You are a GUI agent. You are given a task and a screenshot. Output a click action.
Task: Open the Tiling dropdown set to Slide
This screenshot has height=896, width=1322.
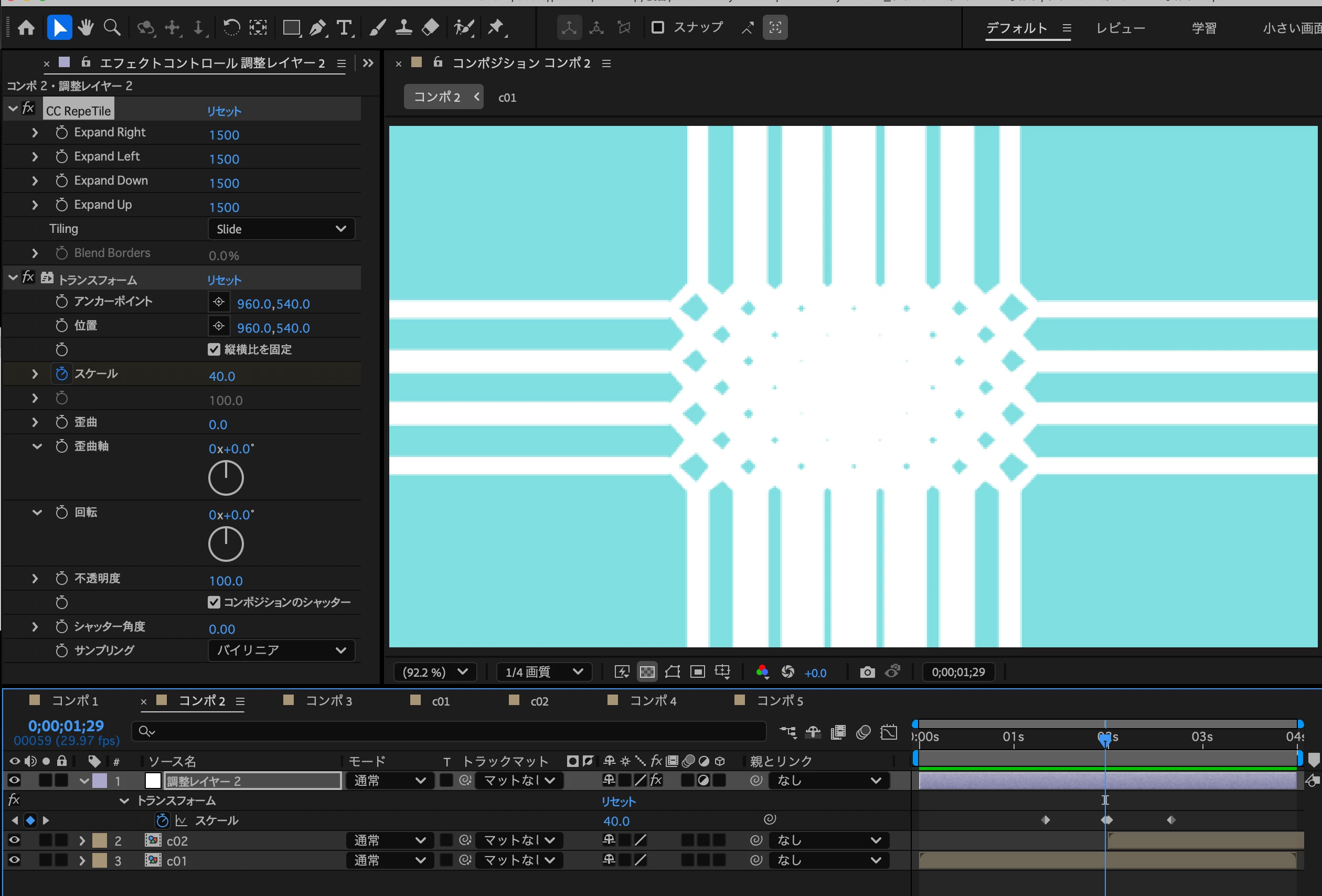[281, 229]
